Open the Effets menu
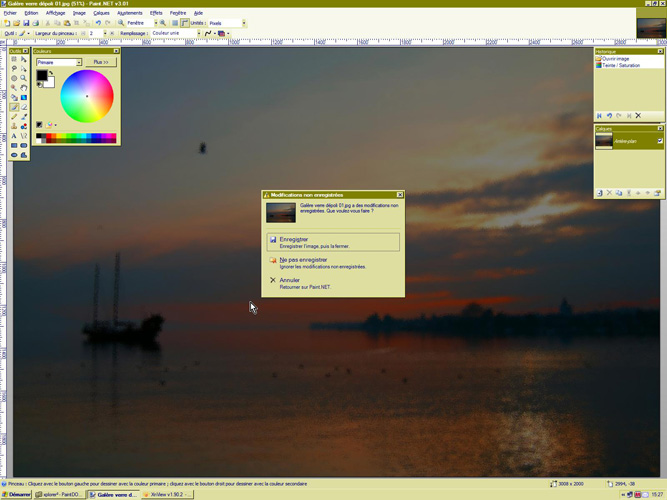 pos(156,13)
